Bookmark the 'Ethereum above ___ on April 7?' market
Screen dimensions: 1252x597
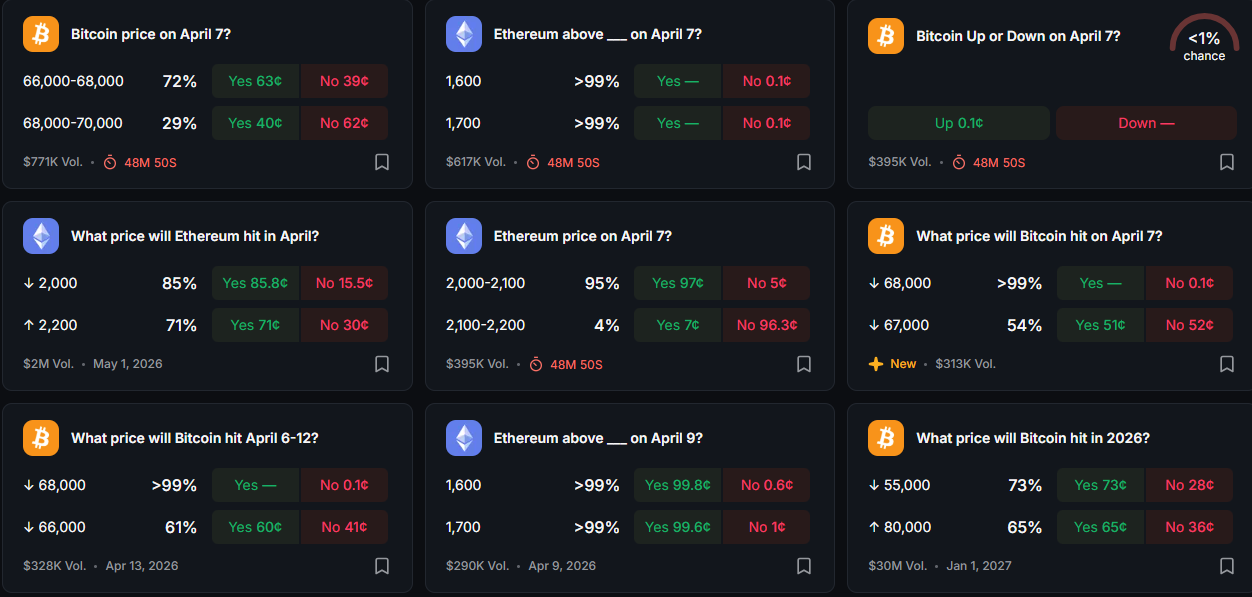[x=803, y=162]
